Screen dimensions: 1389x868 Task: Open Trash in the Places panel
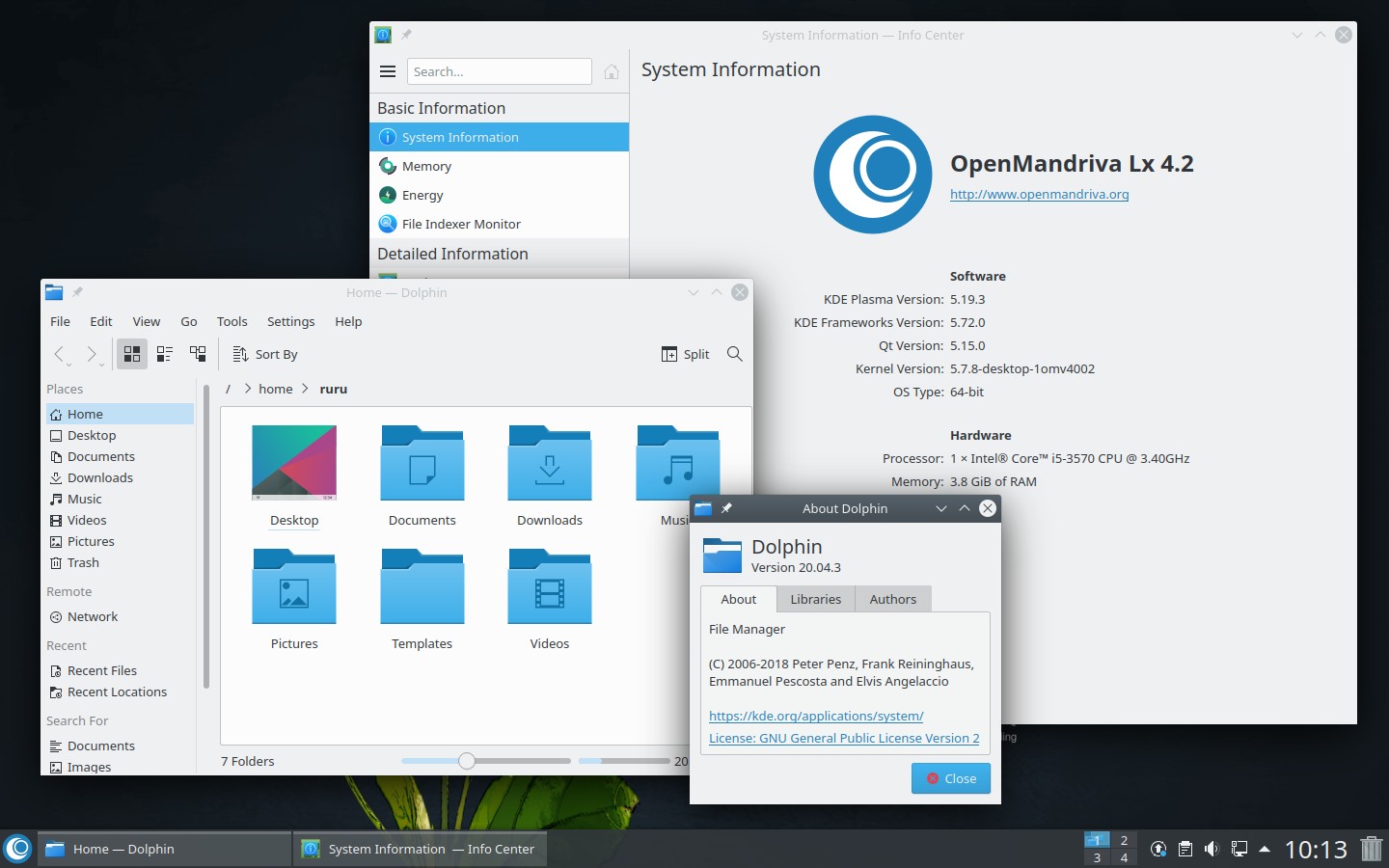[x=120, y=562]
